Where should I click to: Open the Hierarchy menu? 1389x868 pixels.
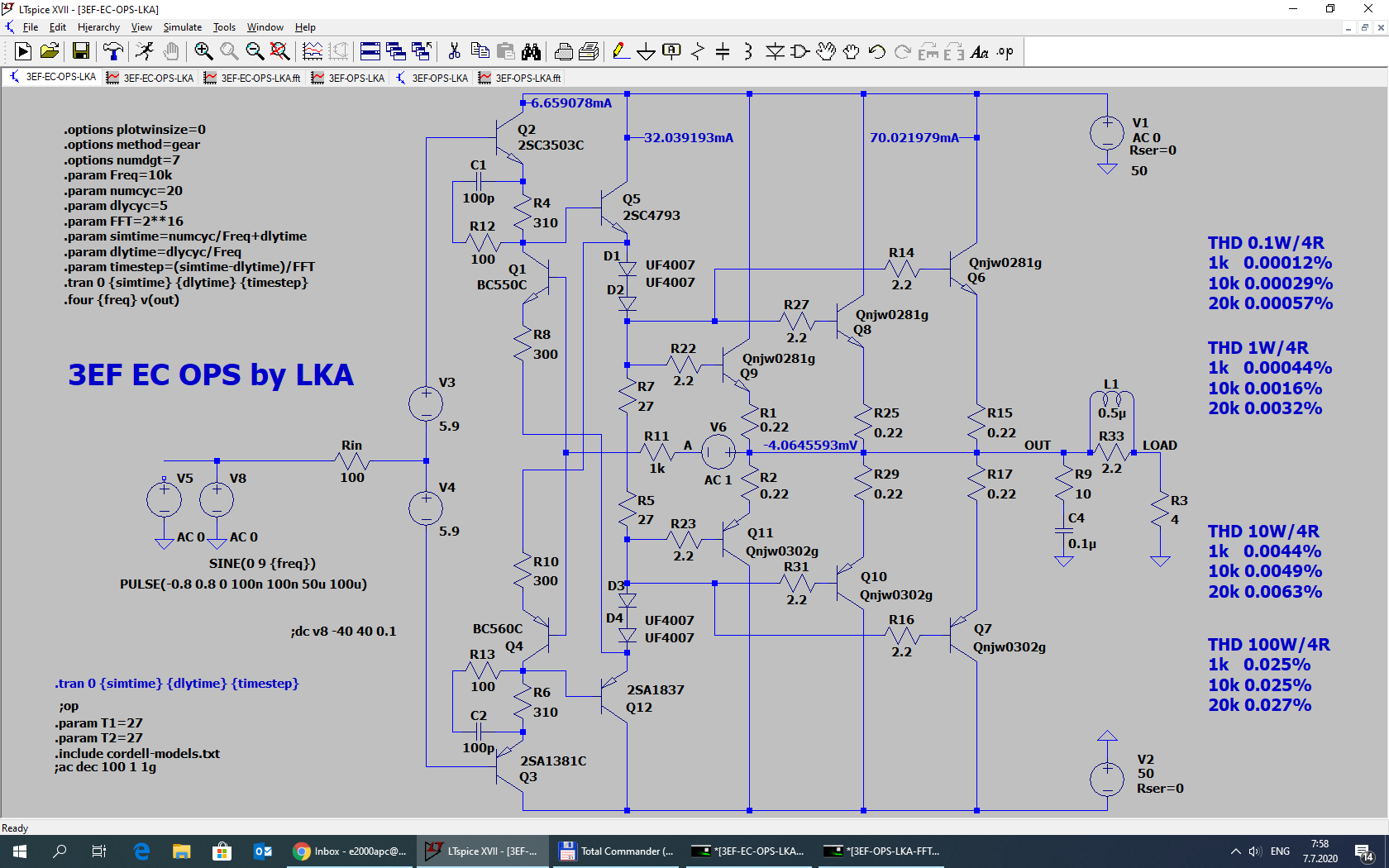[98, 27]
